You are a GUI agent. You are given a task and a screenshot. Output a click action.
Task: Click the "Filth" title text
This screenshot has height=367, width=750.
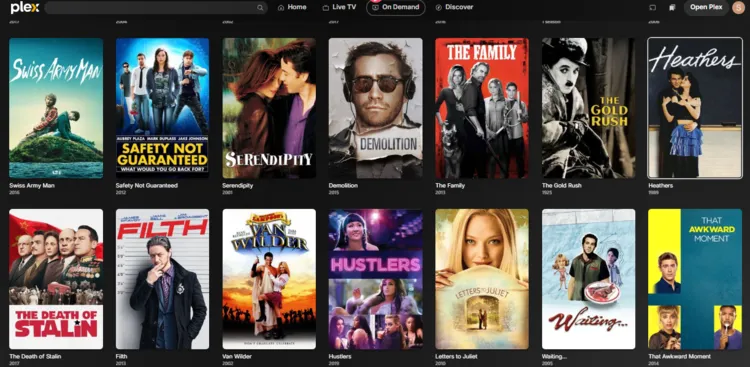point(121,356)
